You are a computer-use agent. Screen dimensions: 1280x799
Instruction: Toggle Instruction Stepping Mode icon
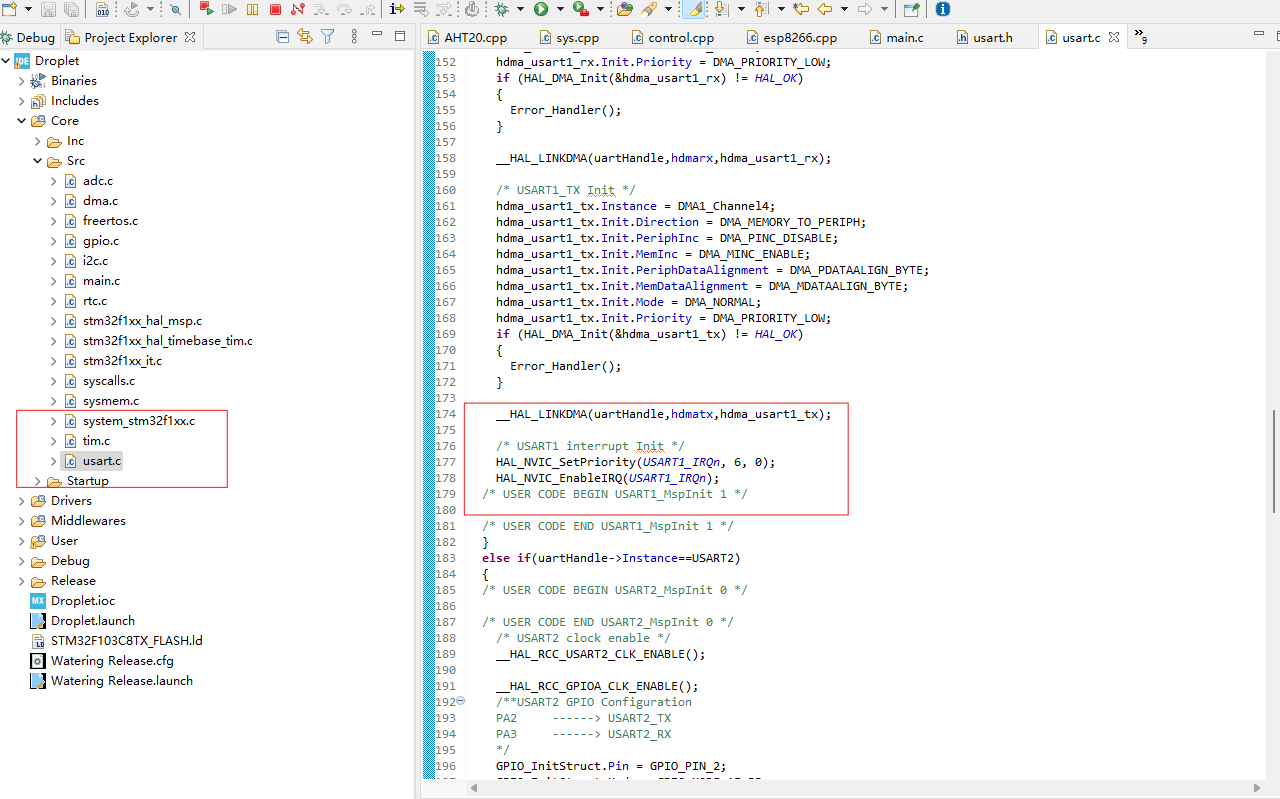(x=397, y=9)
